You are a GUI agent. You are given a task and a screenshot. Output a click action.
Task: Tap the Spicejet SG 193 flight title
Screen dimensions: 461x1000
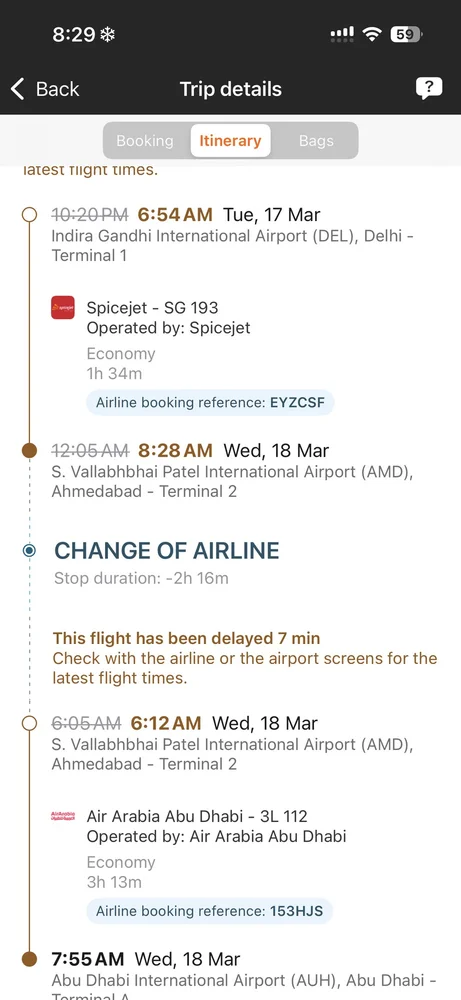152,307
